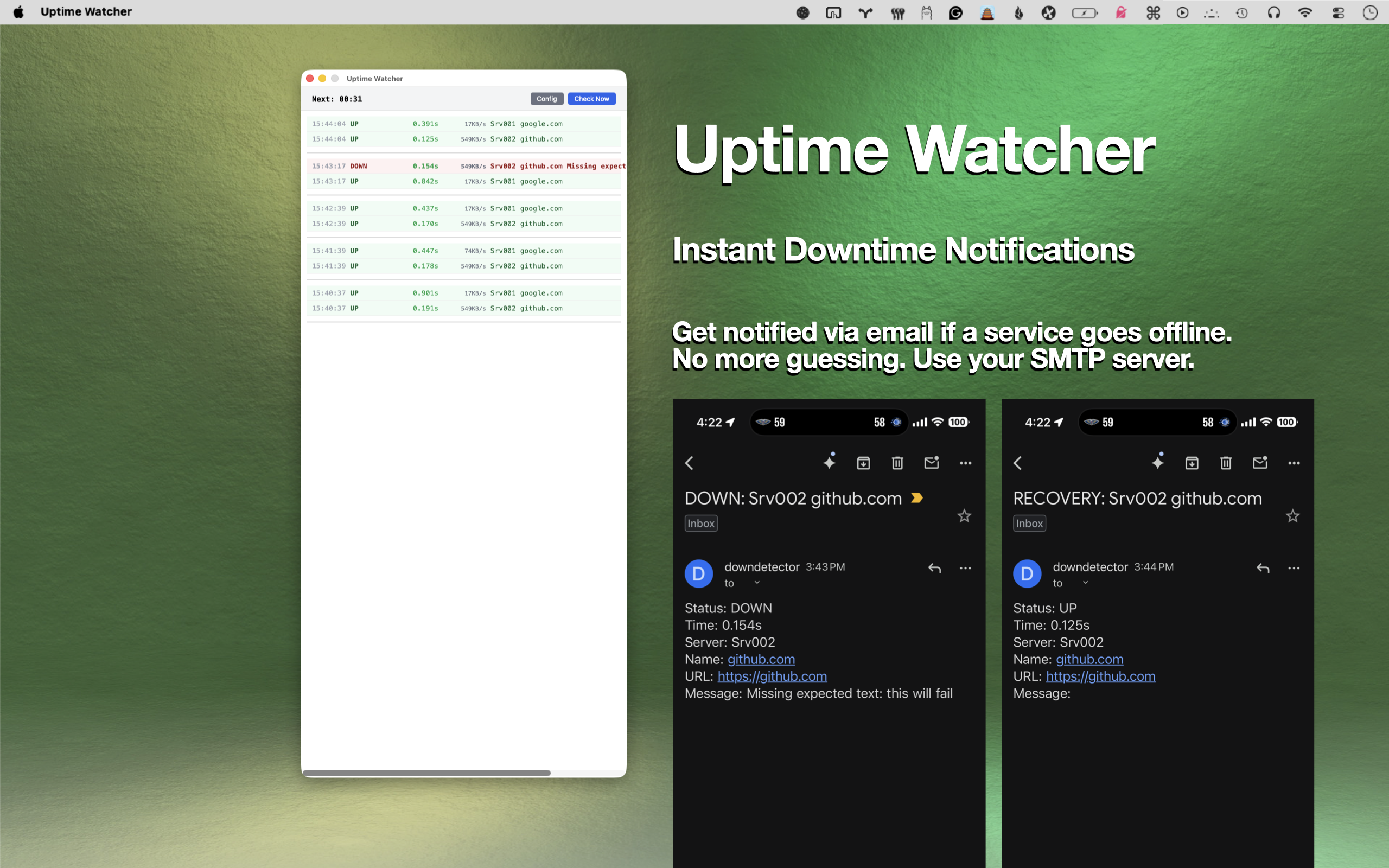Click reply arrow in RECOVERY email
This screenshot has width=1389, height=868.
[x=1263, y=568]
